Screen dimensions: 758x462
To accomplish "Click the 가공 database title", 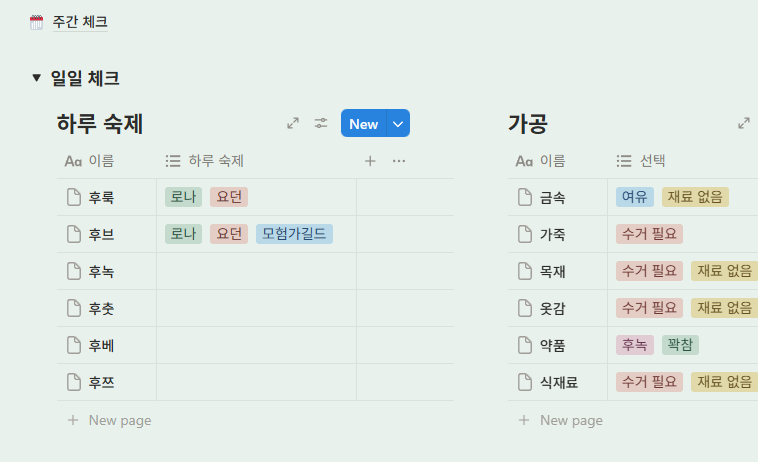I will tap(527, 124).
